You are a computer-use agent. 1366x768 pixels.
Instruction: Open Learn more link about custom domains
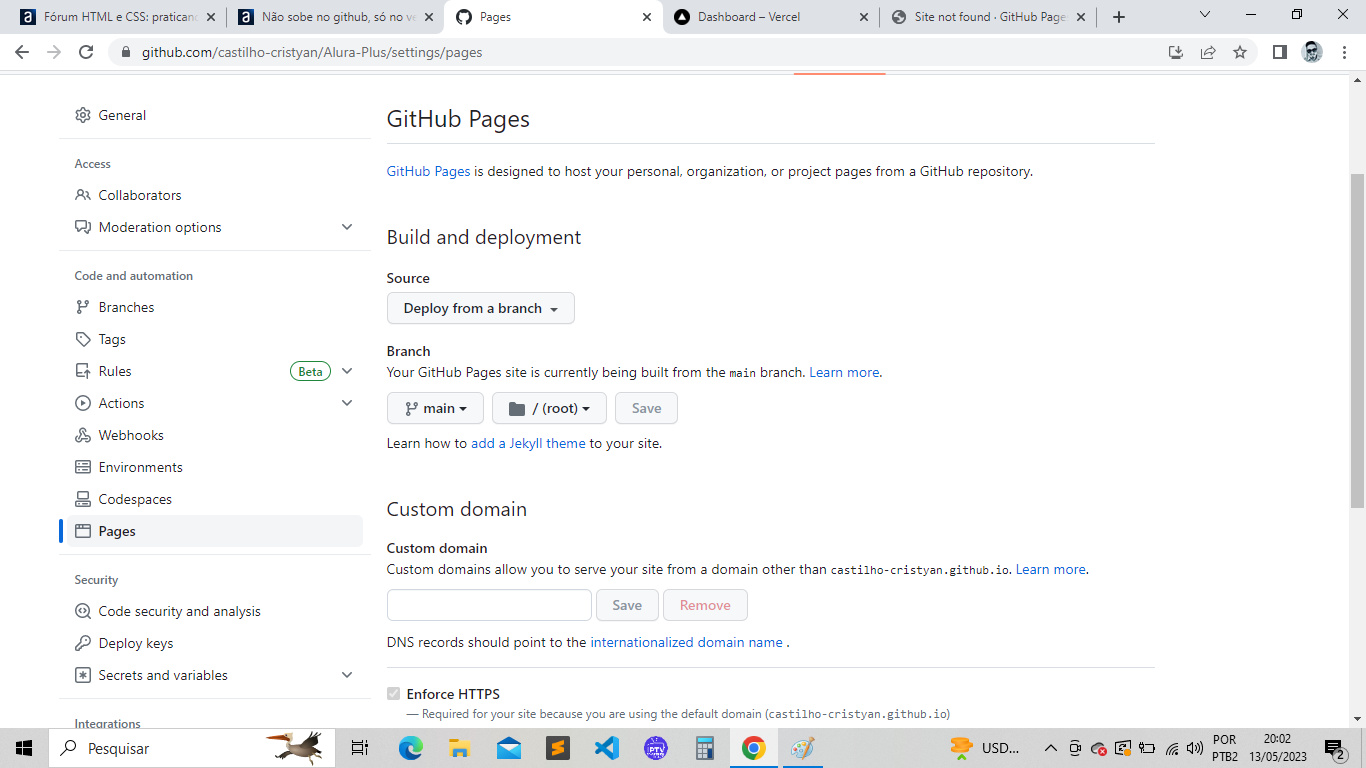pos(1050,569)
